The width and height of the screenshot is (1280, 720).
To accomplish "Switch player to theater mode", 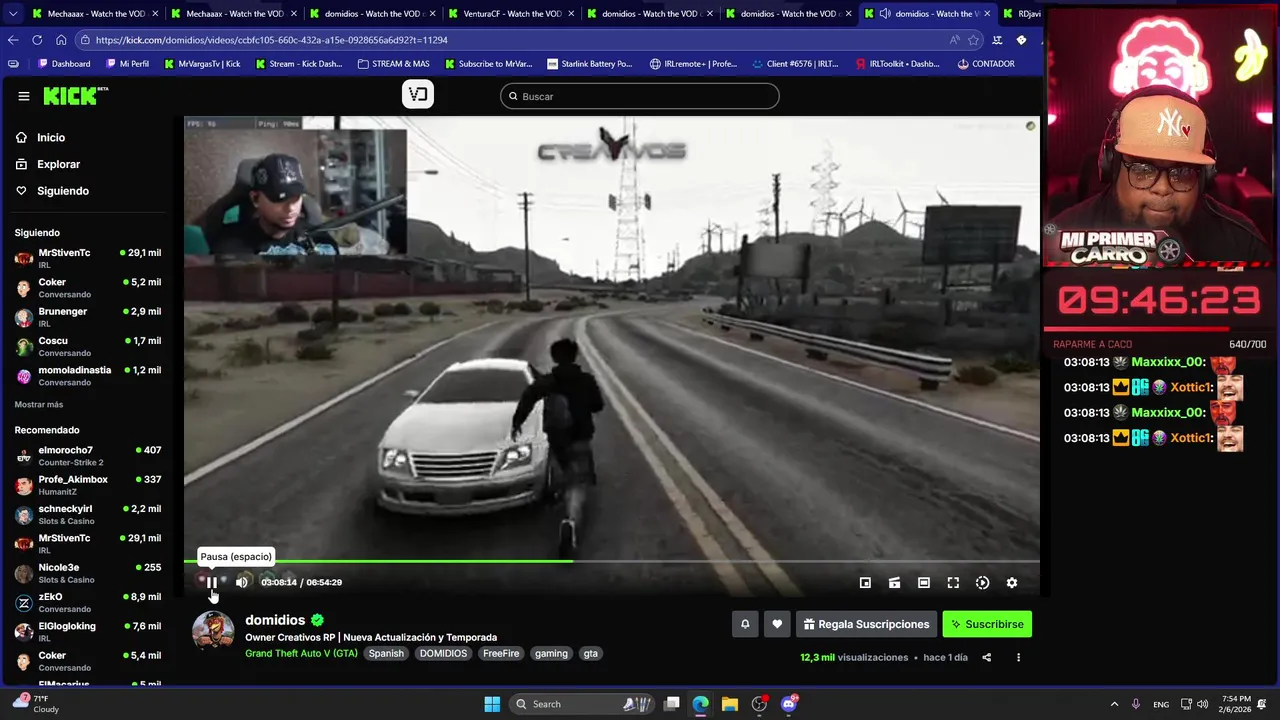I will pyautogui.click(x=924, y=583).
